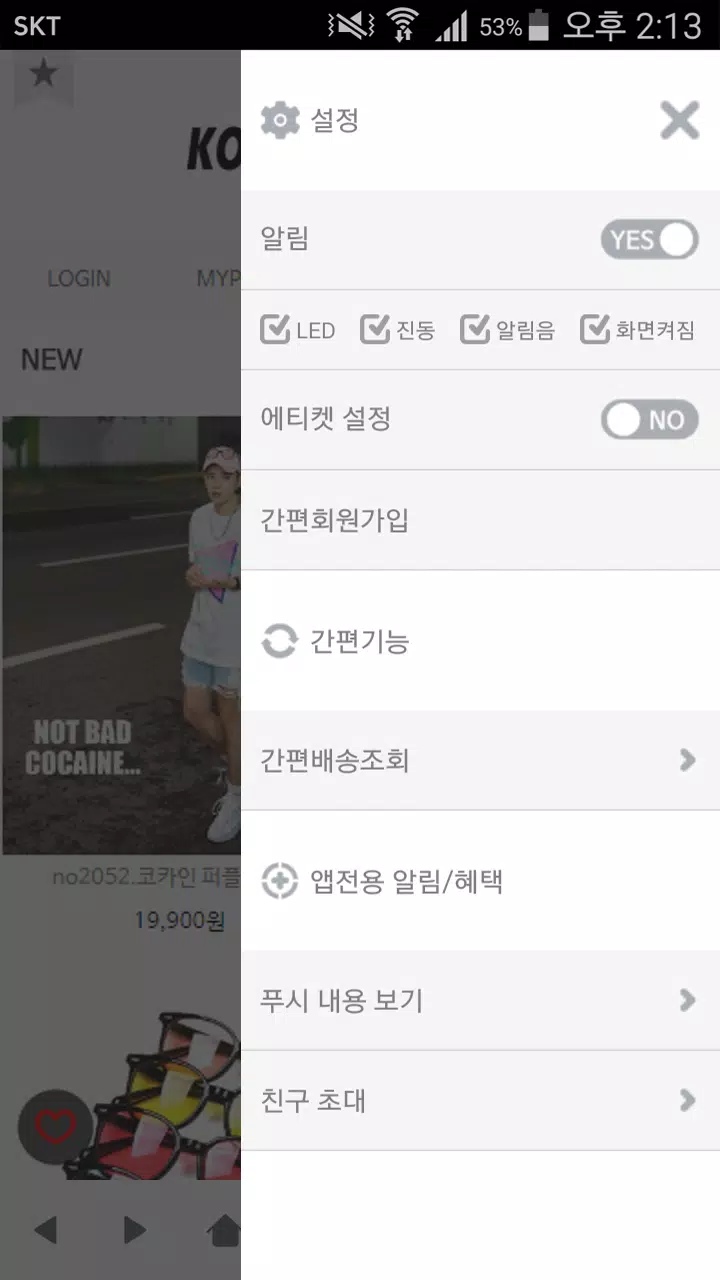The width and height of the screenshot is (720, 1280).
Task: Tap the heart wishlist icon
Action: tap(55, 1127)
